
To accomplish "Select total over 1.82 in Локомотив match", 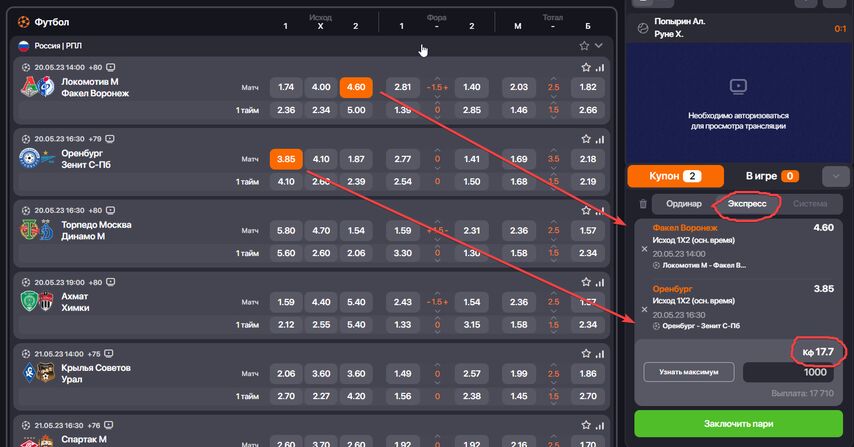I will pos(588,87).
